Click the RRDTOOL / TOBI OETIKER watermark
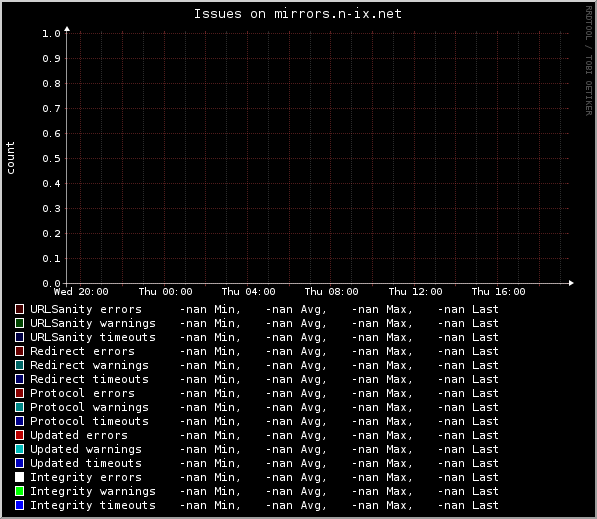This screenshot has width=597, height=519. click(x=589, y=61)
